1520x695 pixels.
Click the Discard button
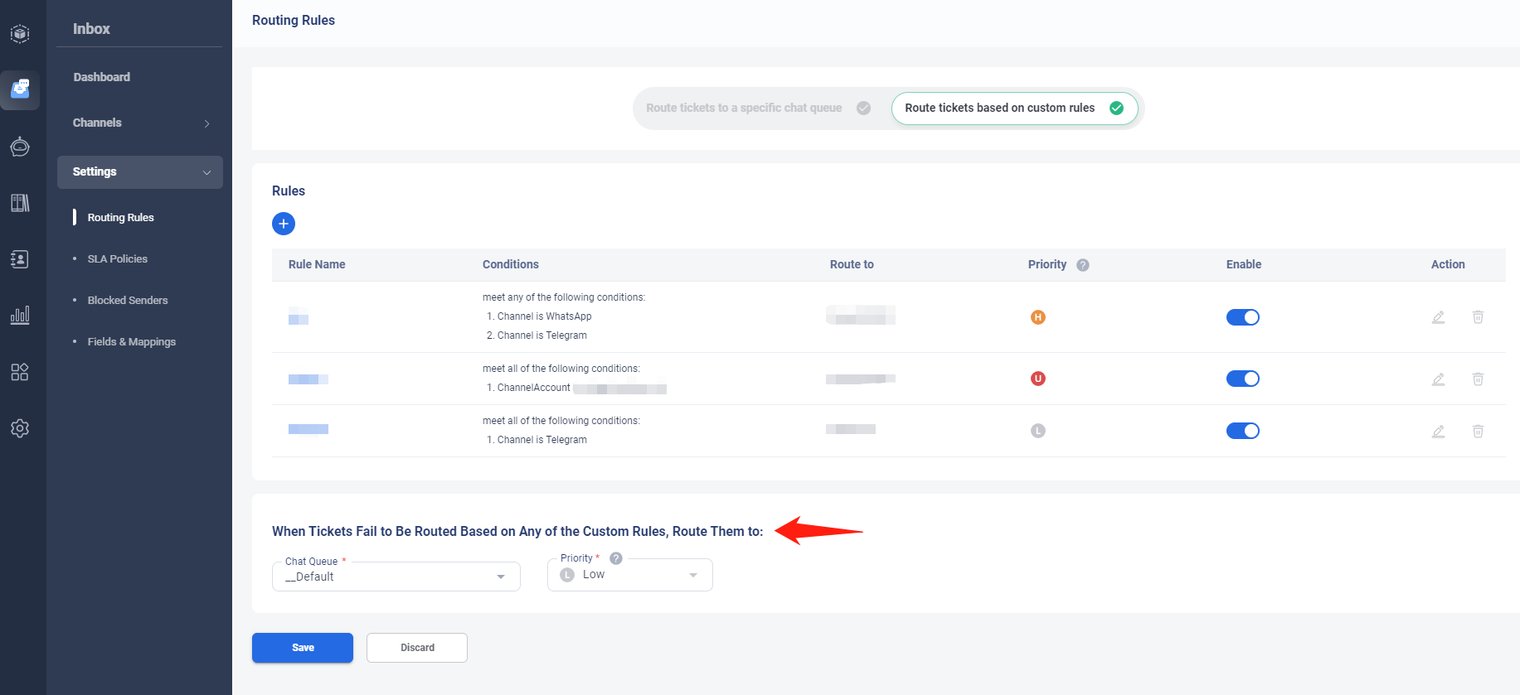417,648
